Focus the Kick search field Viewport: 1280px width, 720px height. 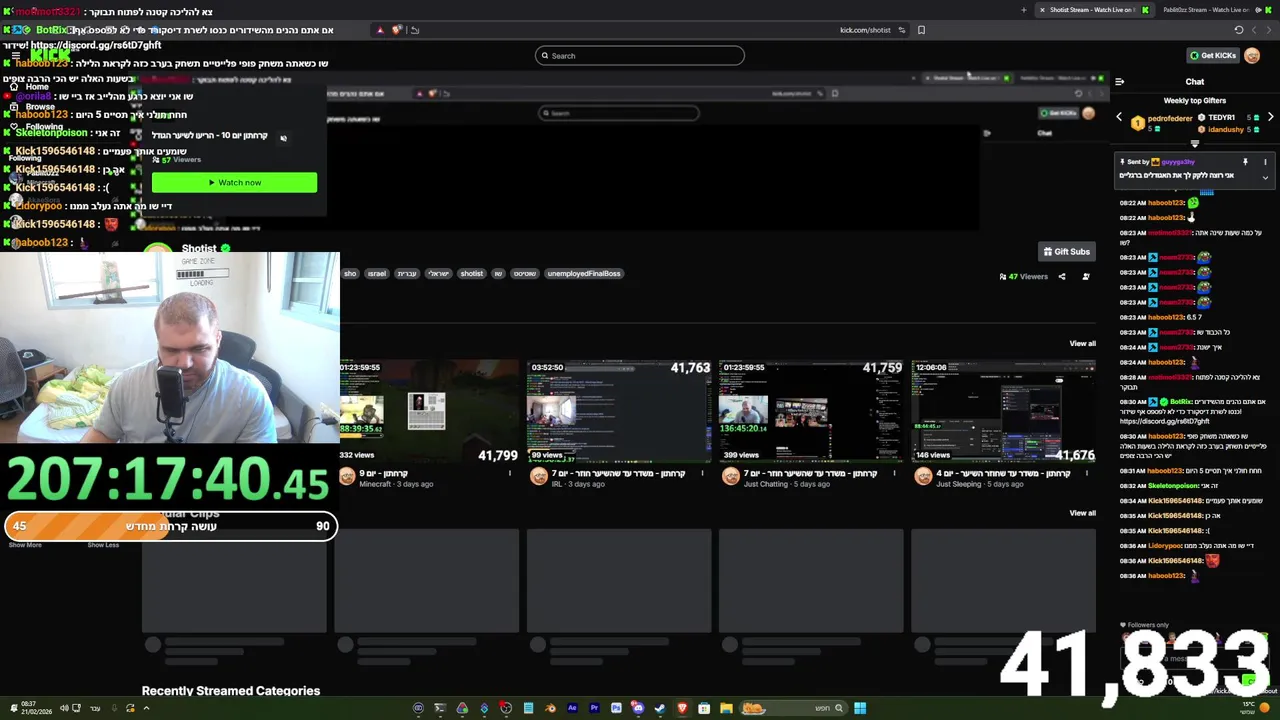click(640, 56)
